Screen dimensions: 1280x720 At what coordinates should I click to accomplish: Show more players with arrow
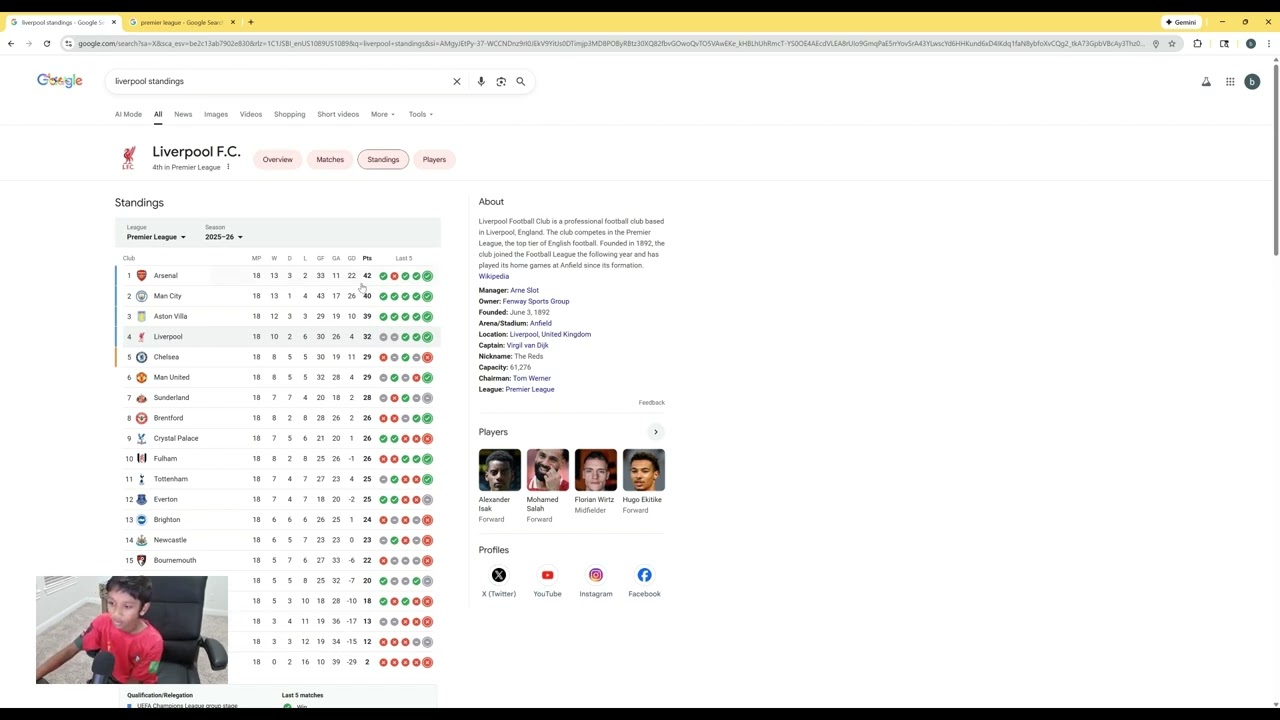(x=656, y=432)
